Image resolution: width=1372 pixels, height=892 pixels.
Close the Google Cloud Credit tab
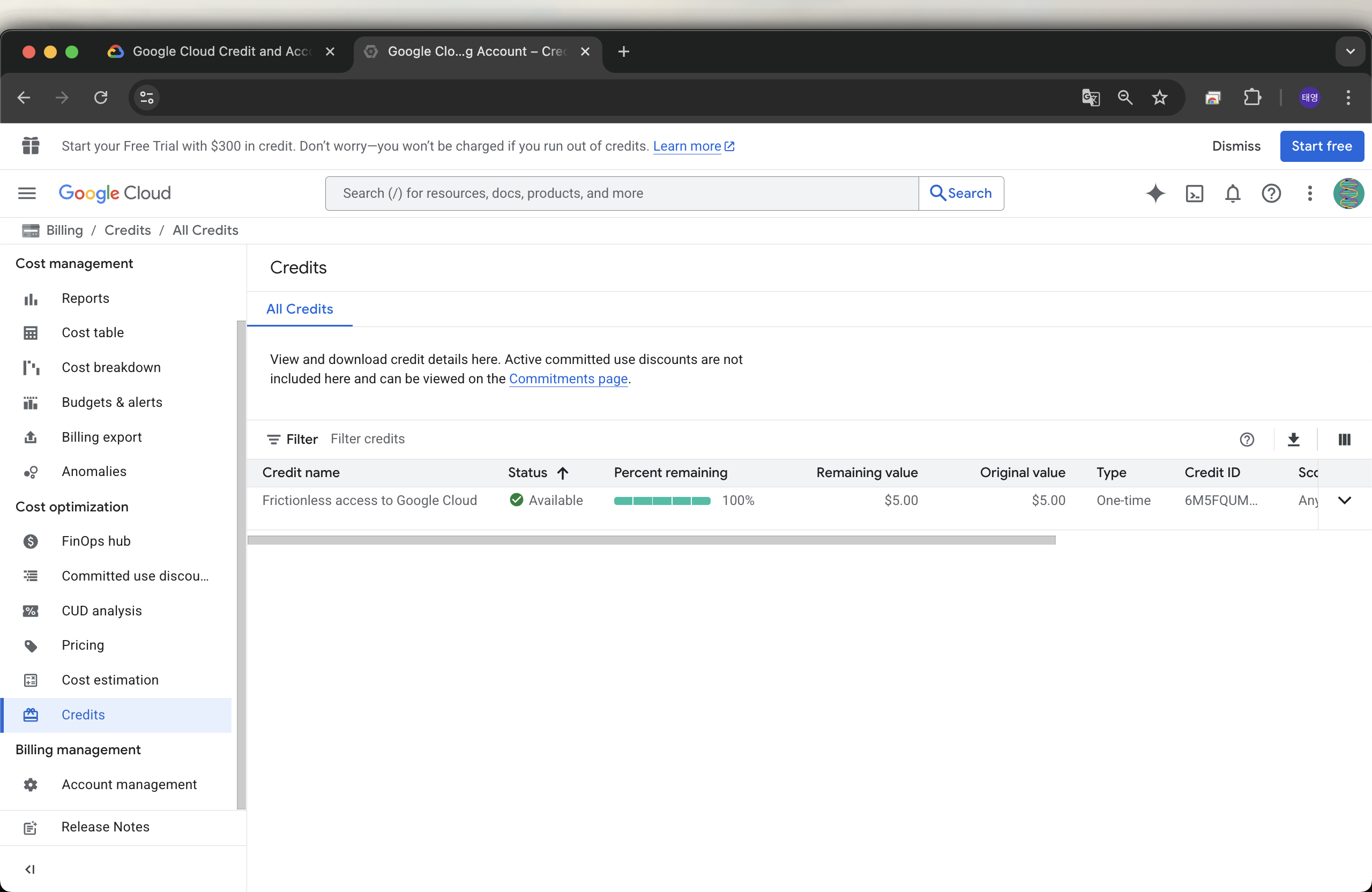[330, 51]
